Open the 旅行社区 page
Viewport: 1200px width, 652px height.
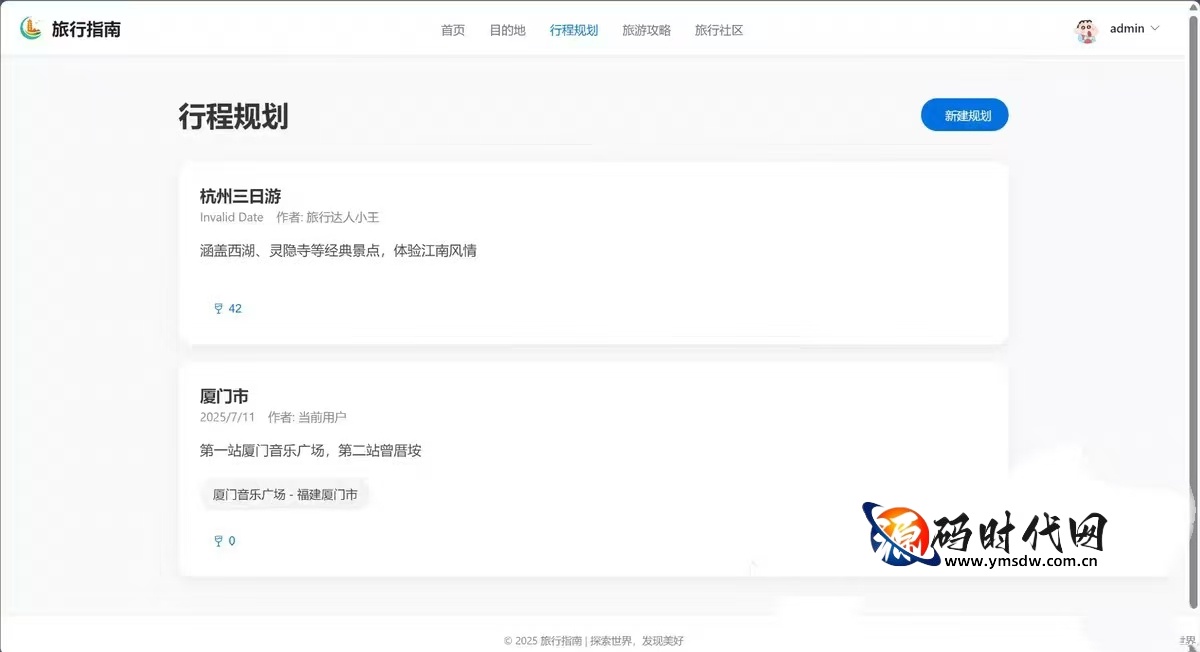click(x=718, y=30)
